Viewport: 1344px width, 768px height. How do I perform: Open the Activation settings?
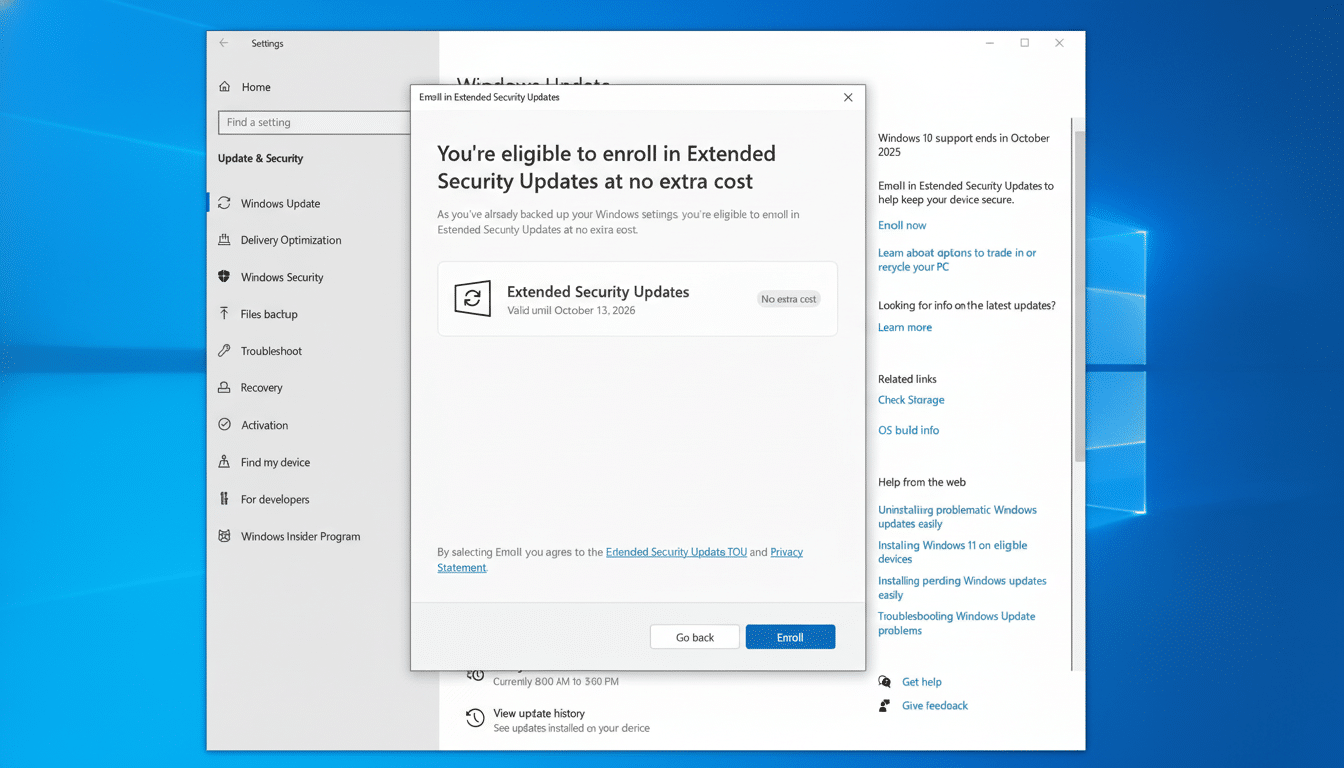coord(263,425)
